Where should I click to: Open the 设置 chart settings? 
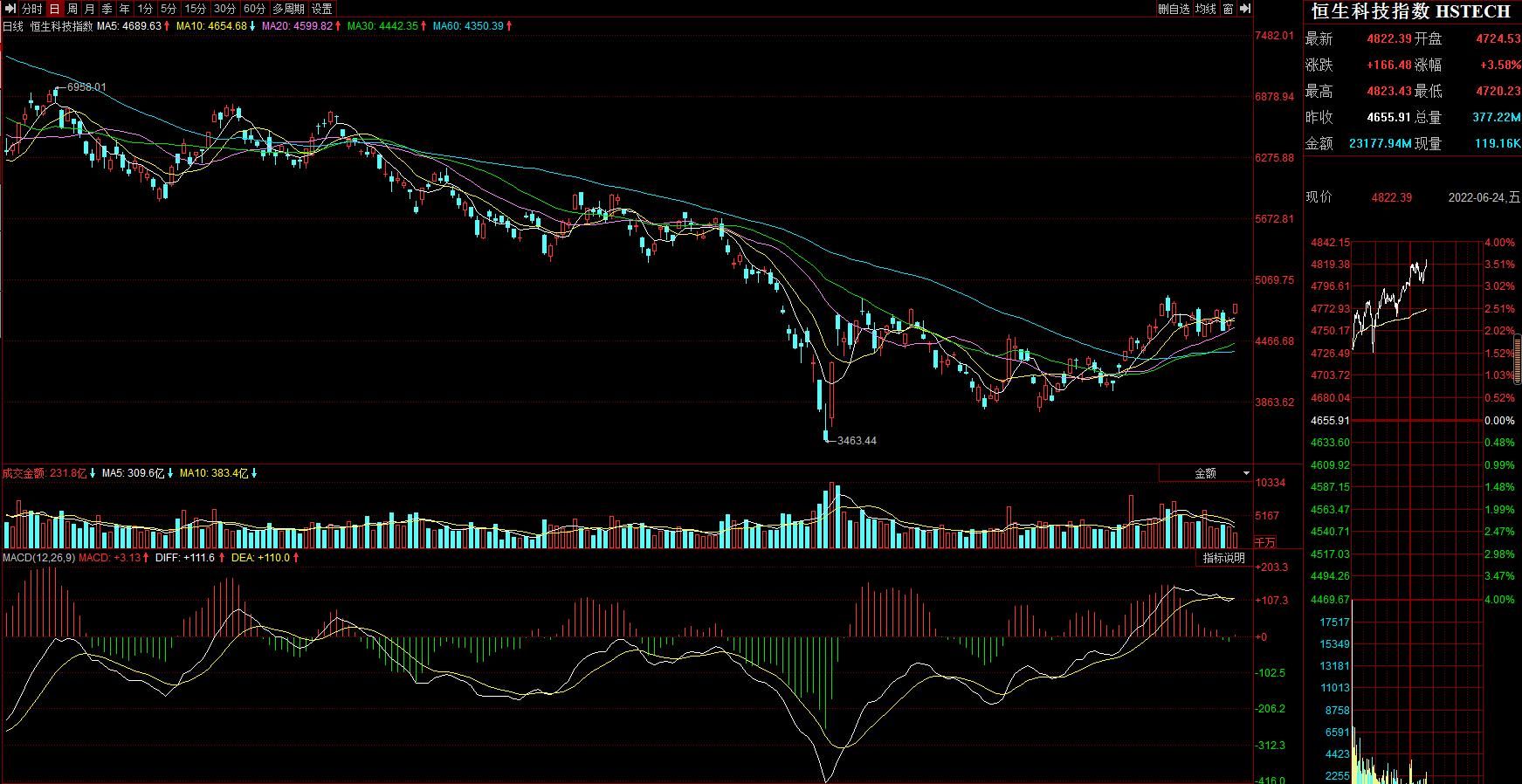click(x=322, y=9)
